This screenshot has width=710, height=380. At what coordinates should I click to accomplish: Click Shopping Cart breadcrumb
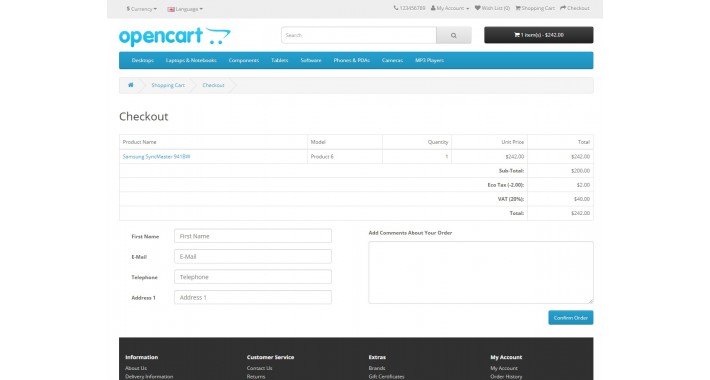[168, 85]
